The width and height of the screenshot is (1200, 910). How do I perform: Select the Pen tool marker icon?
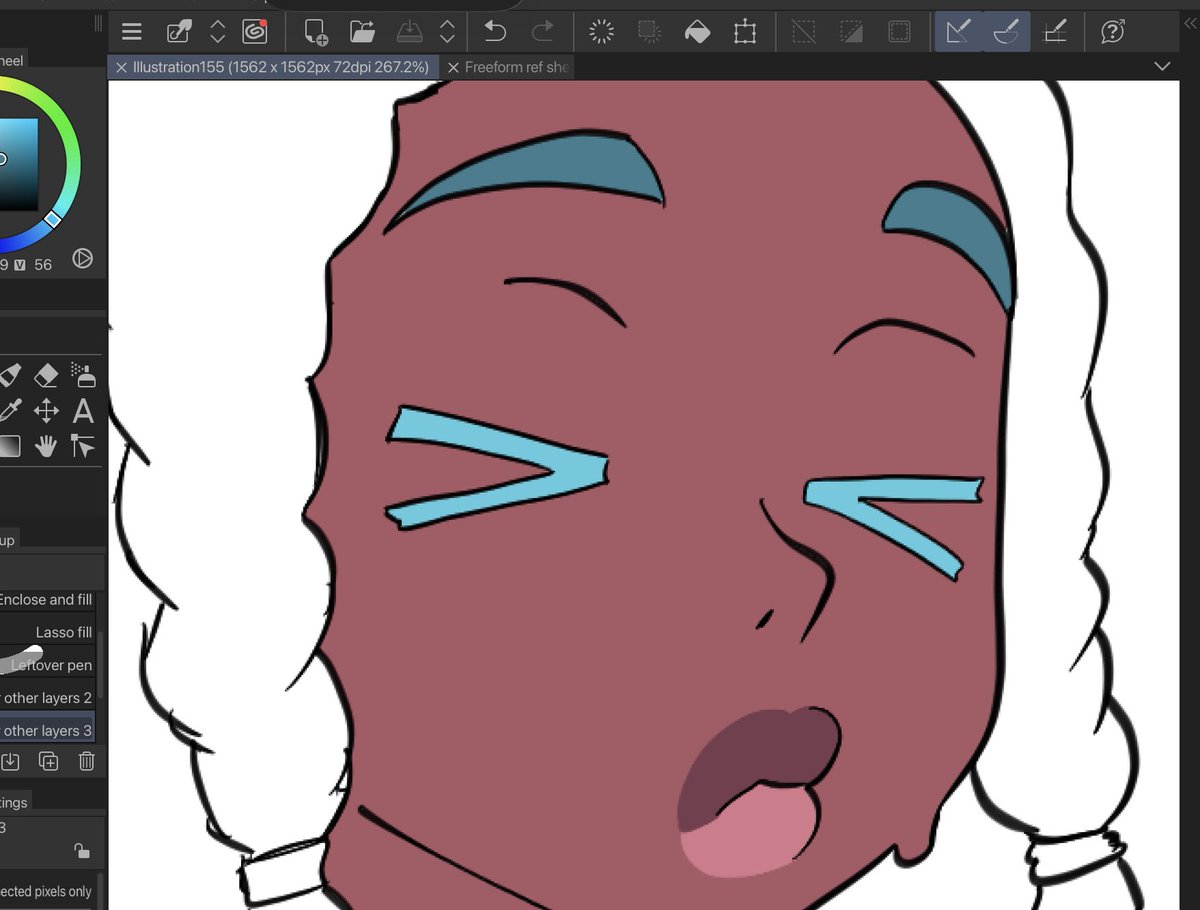[x=10, y=376]
